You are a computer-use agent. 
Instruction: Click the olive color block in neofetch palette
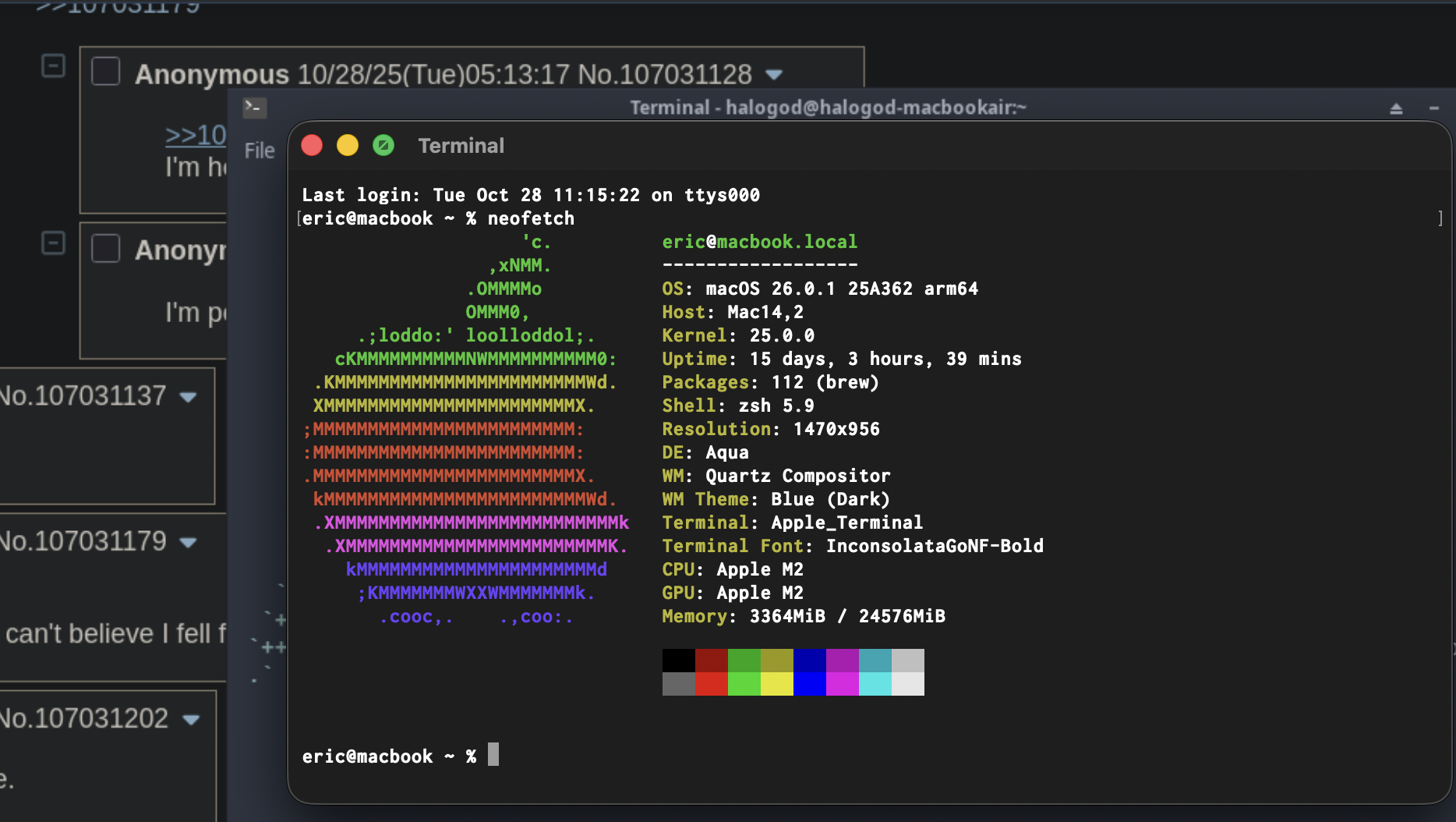[777, 660]
